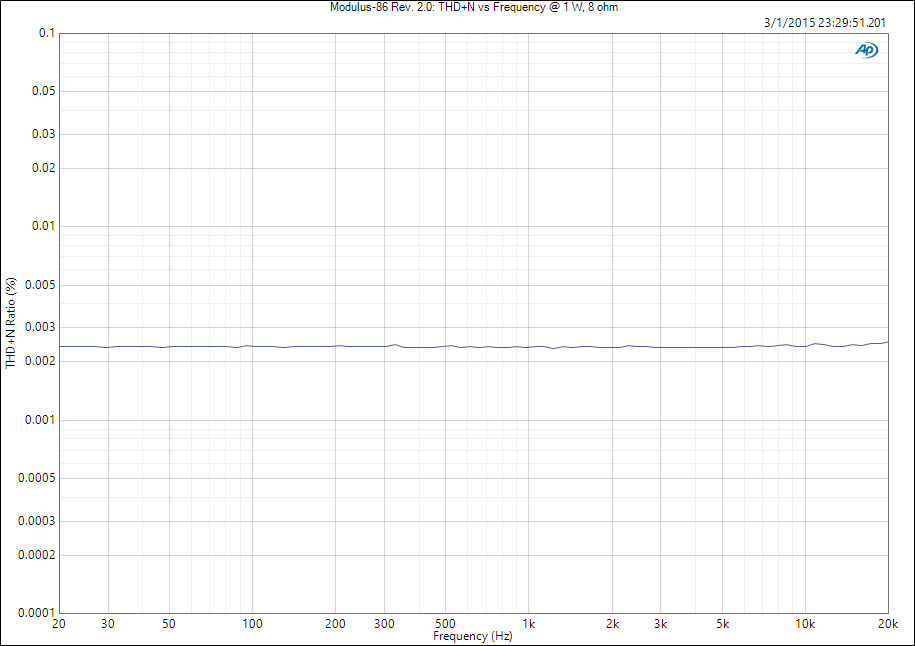Viewport: 915px width, 646px height.
Task: Click the X-axis tick label 200
Action: point(336,624)
